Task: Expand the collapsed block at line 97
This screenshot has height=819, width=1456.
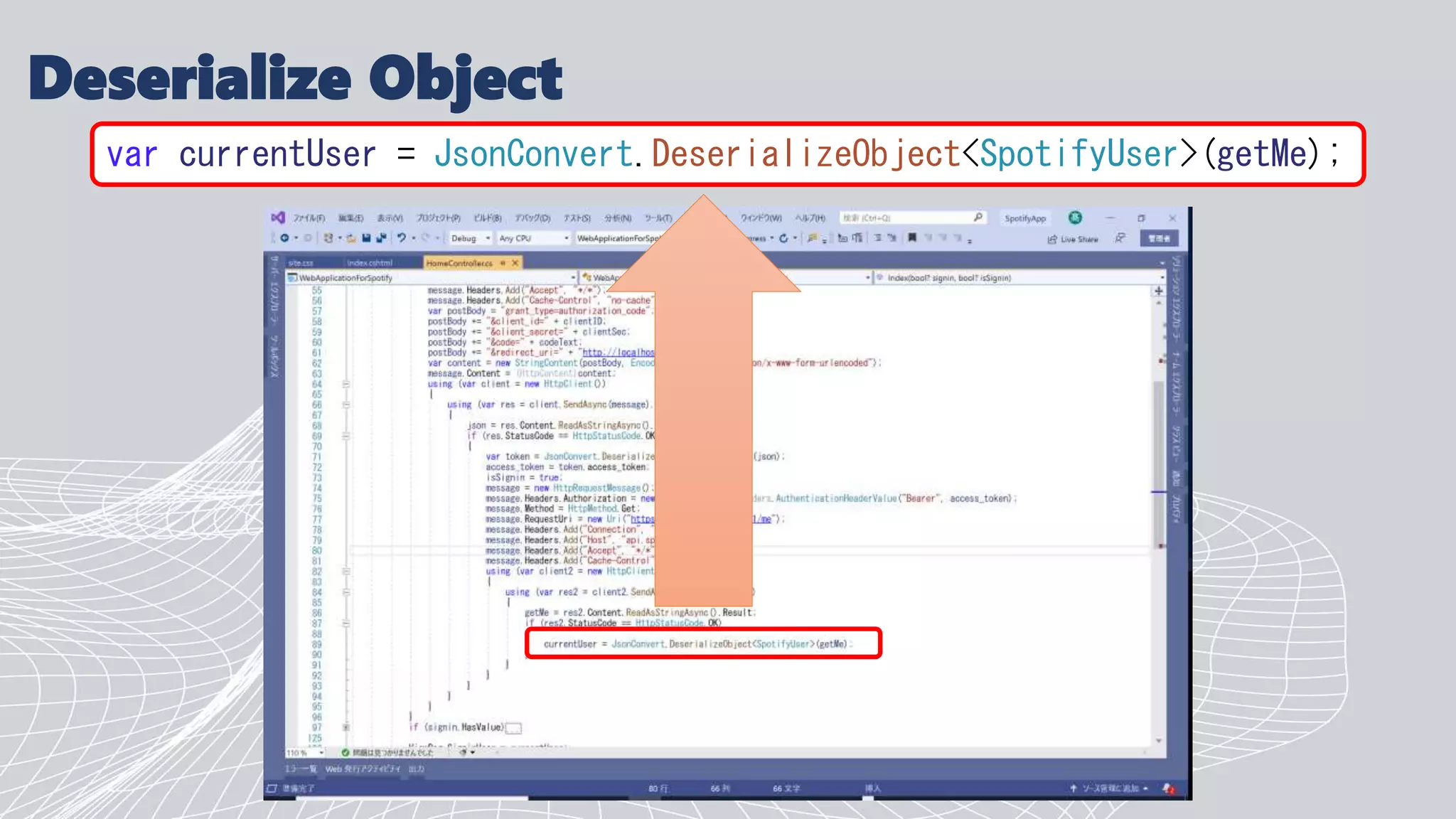Action: tap(346, 727)
